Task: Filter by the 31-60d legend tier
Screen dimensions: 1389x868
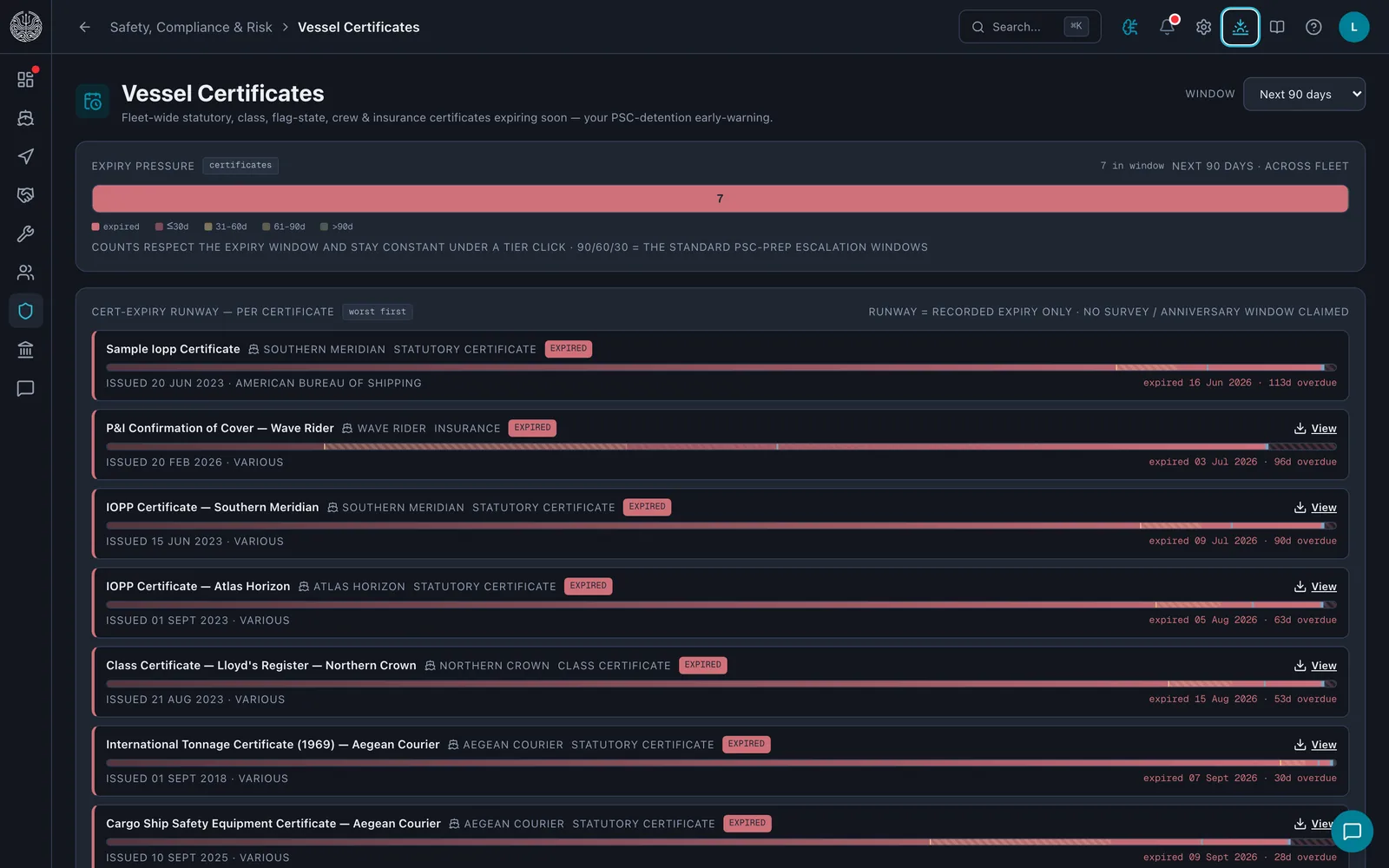Action: 226,227
